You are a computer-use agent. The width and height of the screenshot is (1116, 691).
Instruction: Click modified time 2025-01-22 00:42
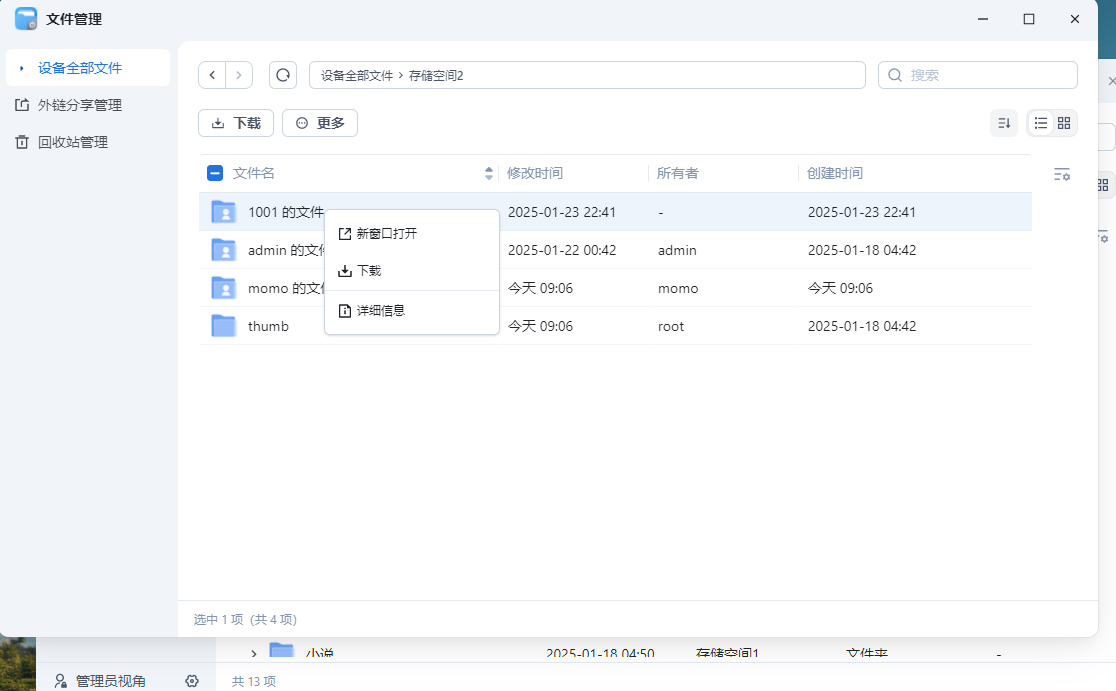(562, 250)
